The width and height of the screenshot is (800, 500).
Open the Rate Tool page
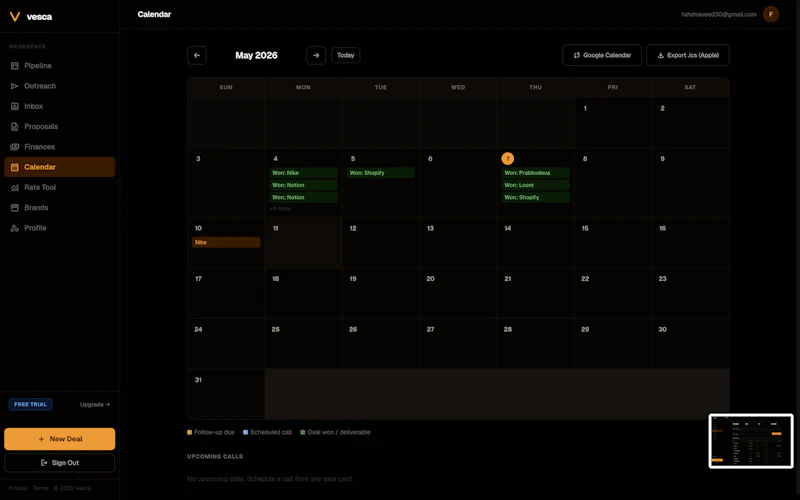click(60, 187)
